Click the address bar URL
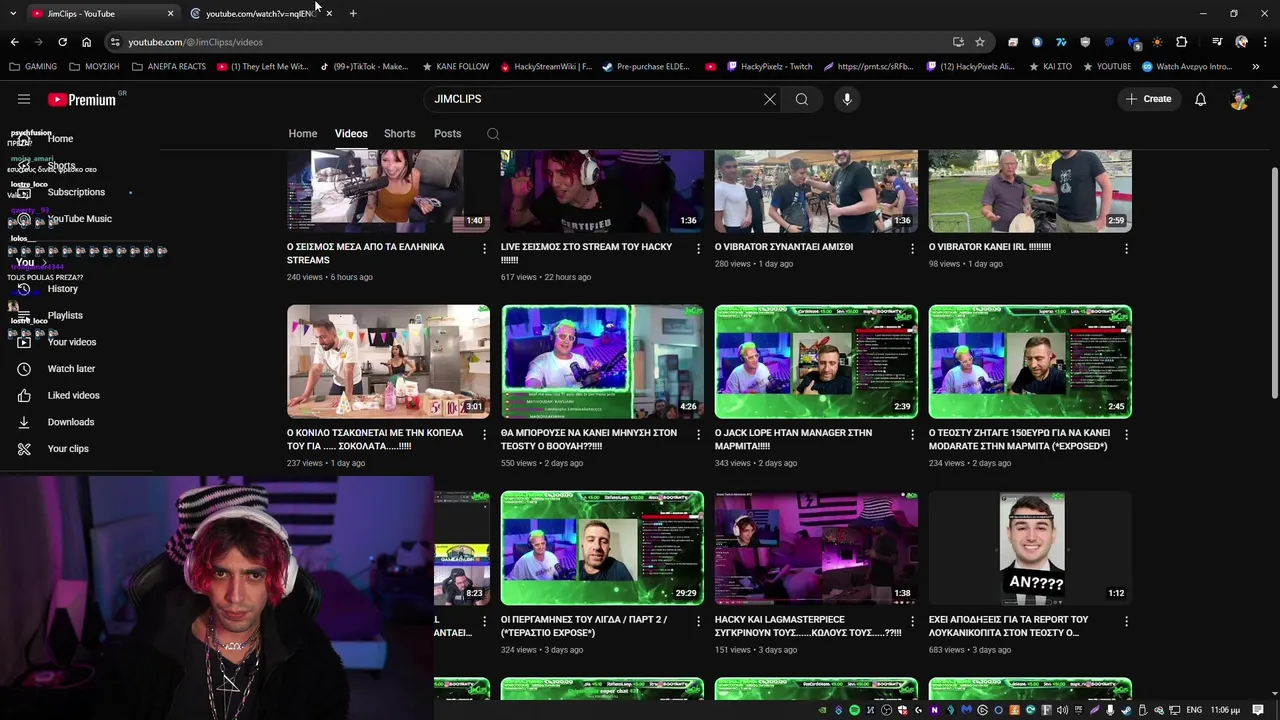1280x720 pixels. click(195, 42)
